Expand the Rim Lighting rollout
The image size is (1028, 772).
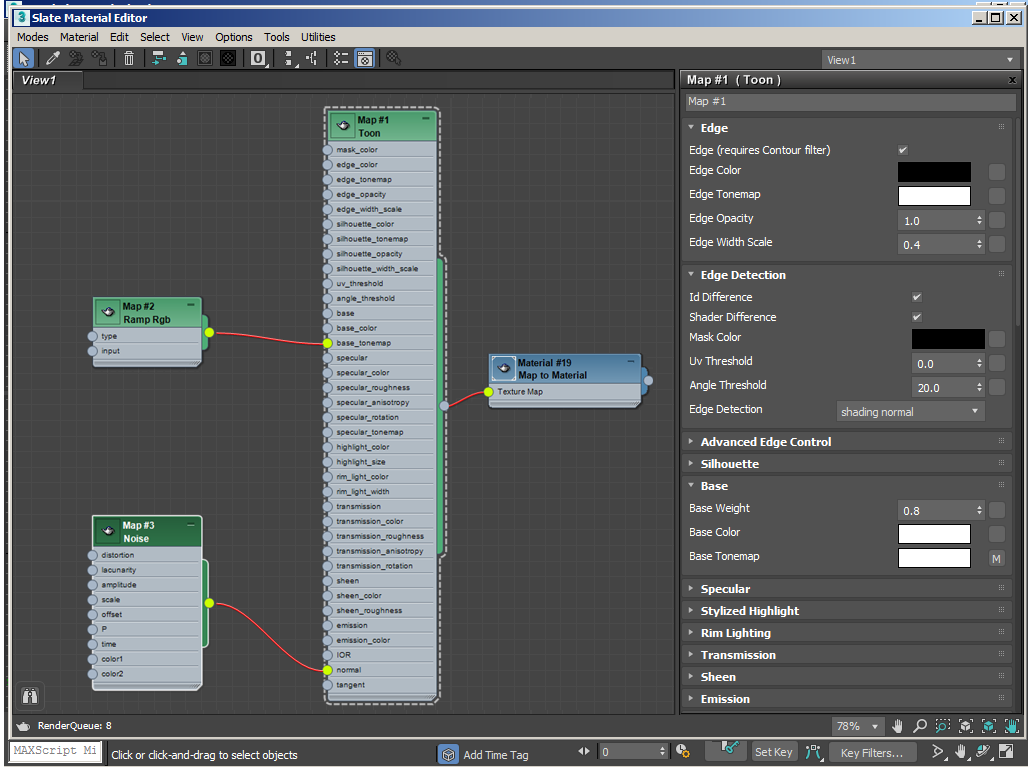coord(736,632)
